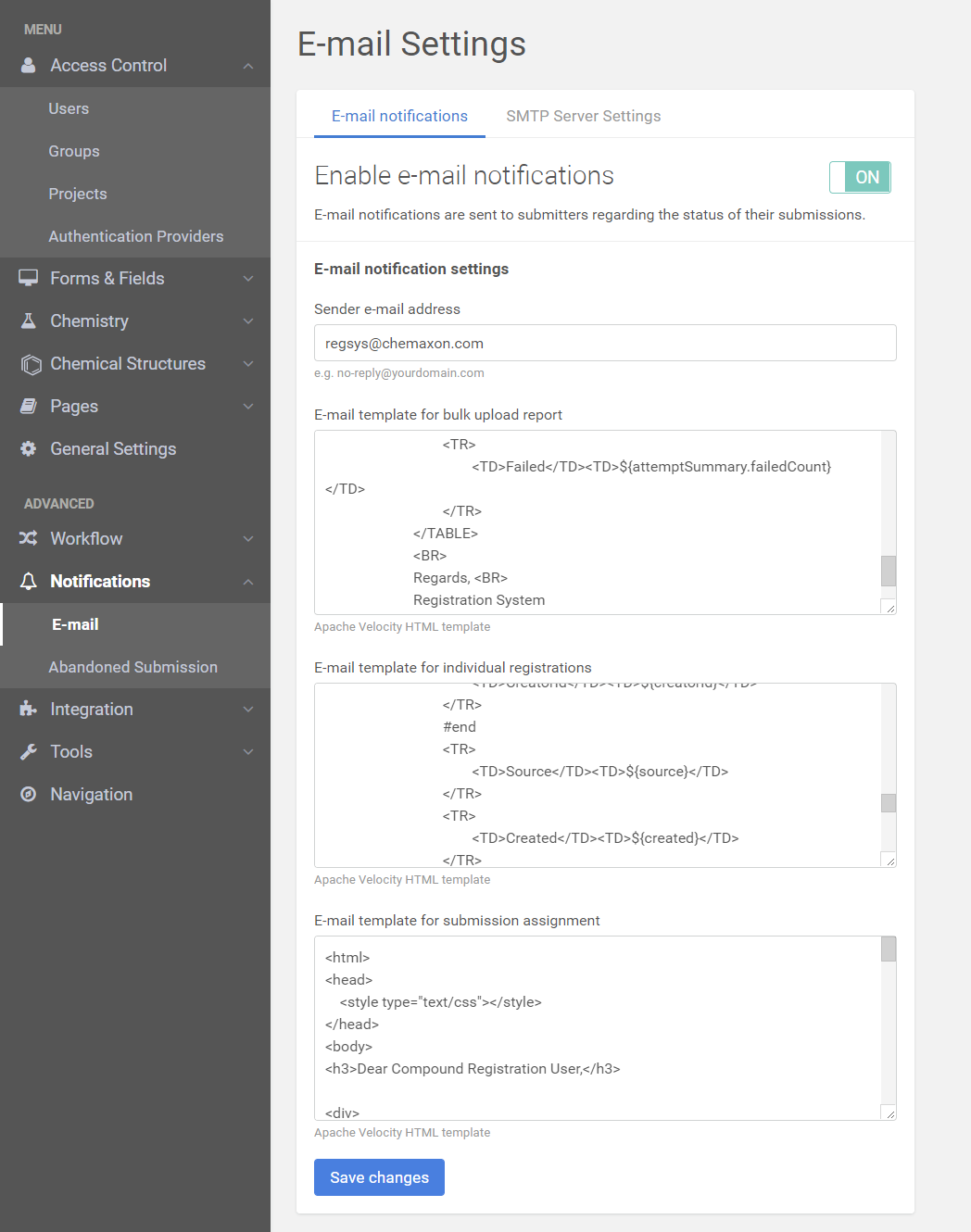Expand the Workflow menu chevron
Viewport: 971px width, 1232px height.
pyautogui.click(x=248, y=539)
